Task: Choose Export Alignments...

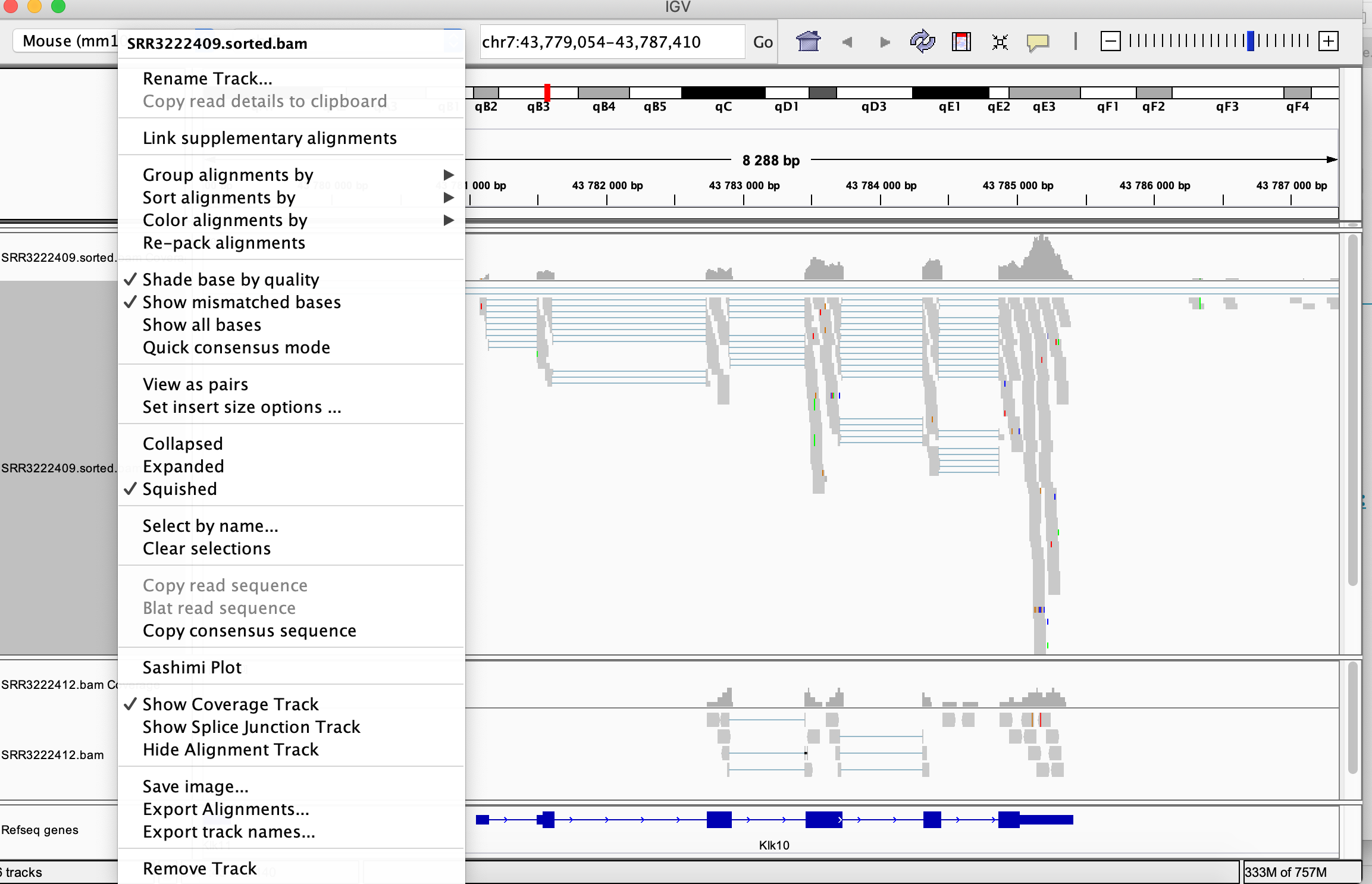Action: [x=226, y=809]
